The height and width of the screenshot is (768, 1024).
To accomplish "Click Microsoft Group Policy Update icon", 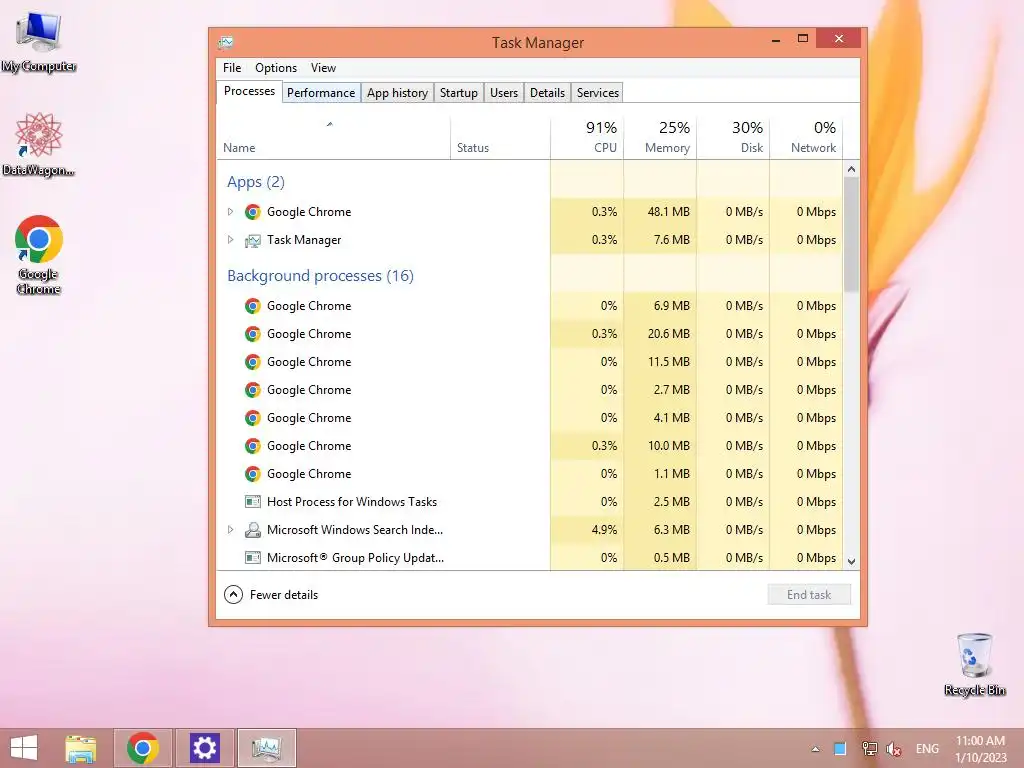I will [253, 558].
